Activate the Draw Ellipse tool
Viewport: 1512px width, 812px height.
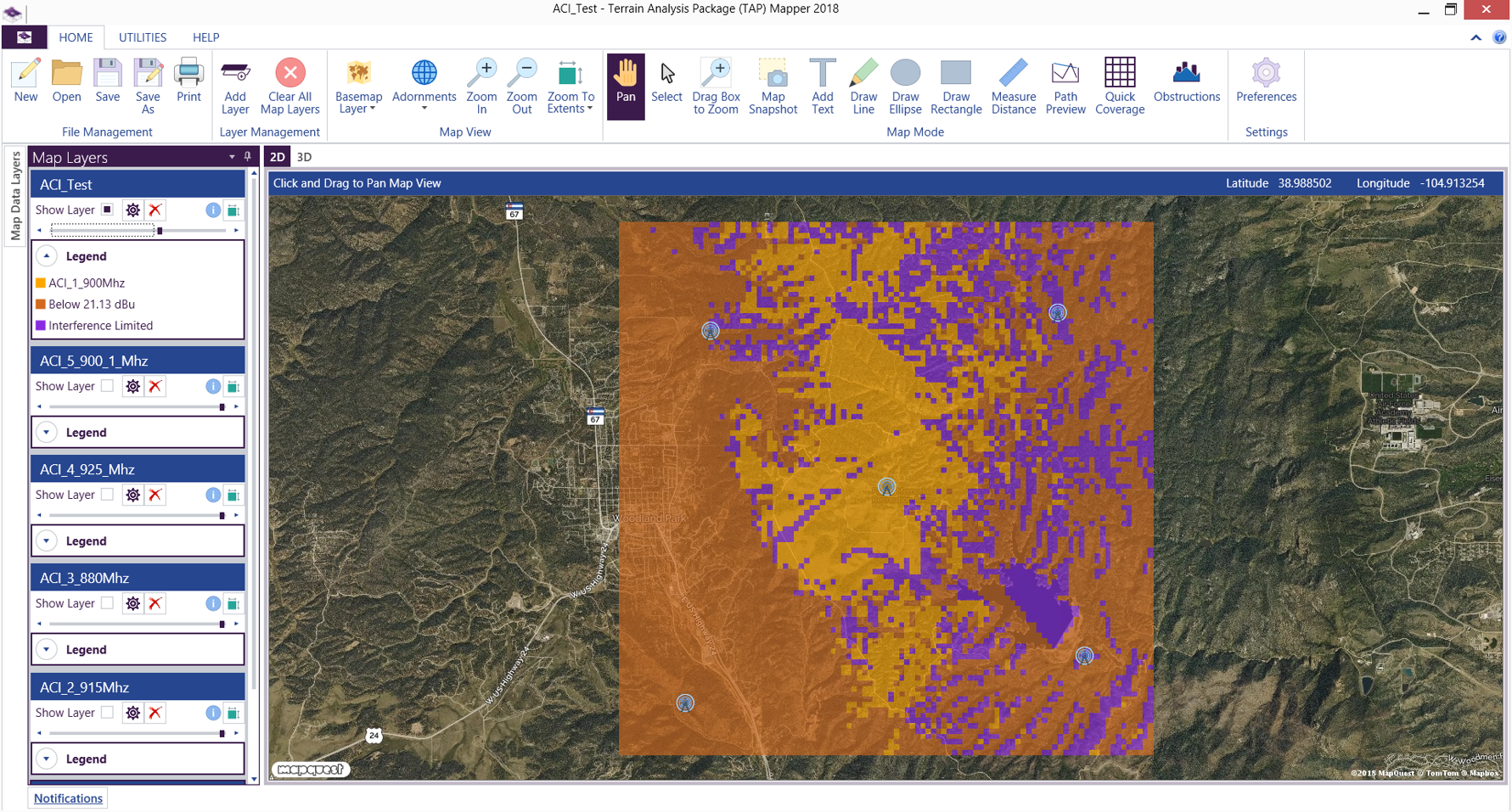[x=905, y=86]
